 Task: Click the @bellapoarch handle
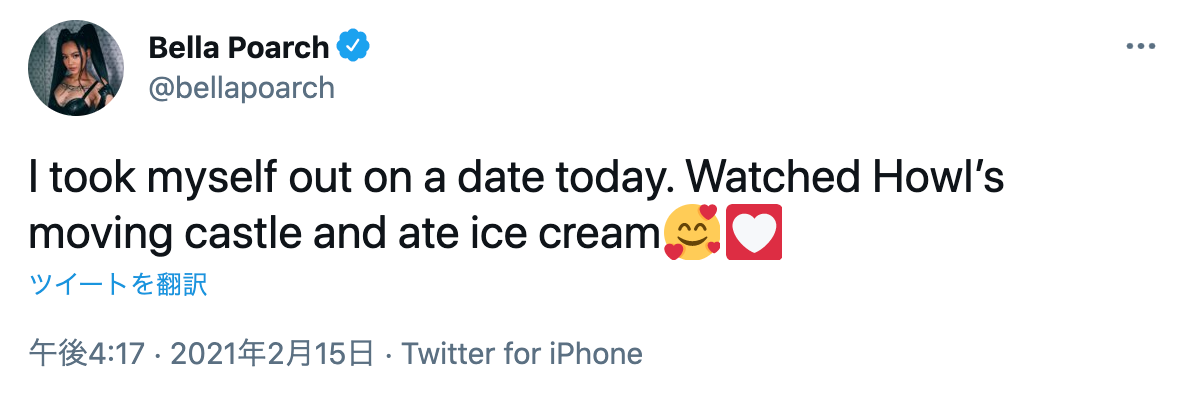pos(241,88)
